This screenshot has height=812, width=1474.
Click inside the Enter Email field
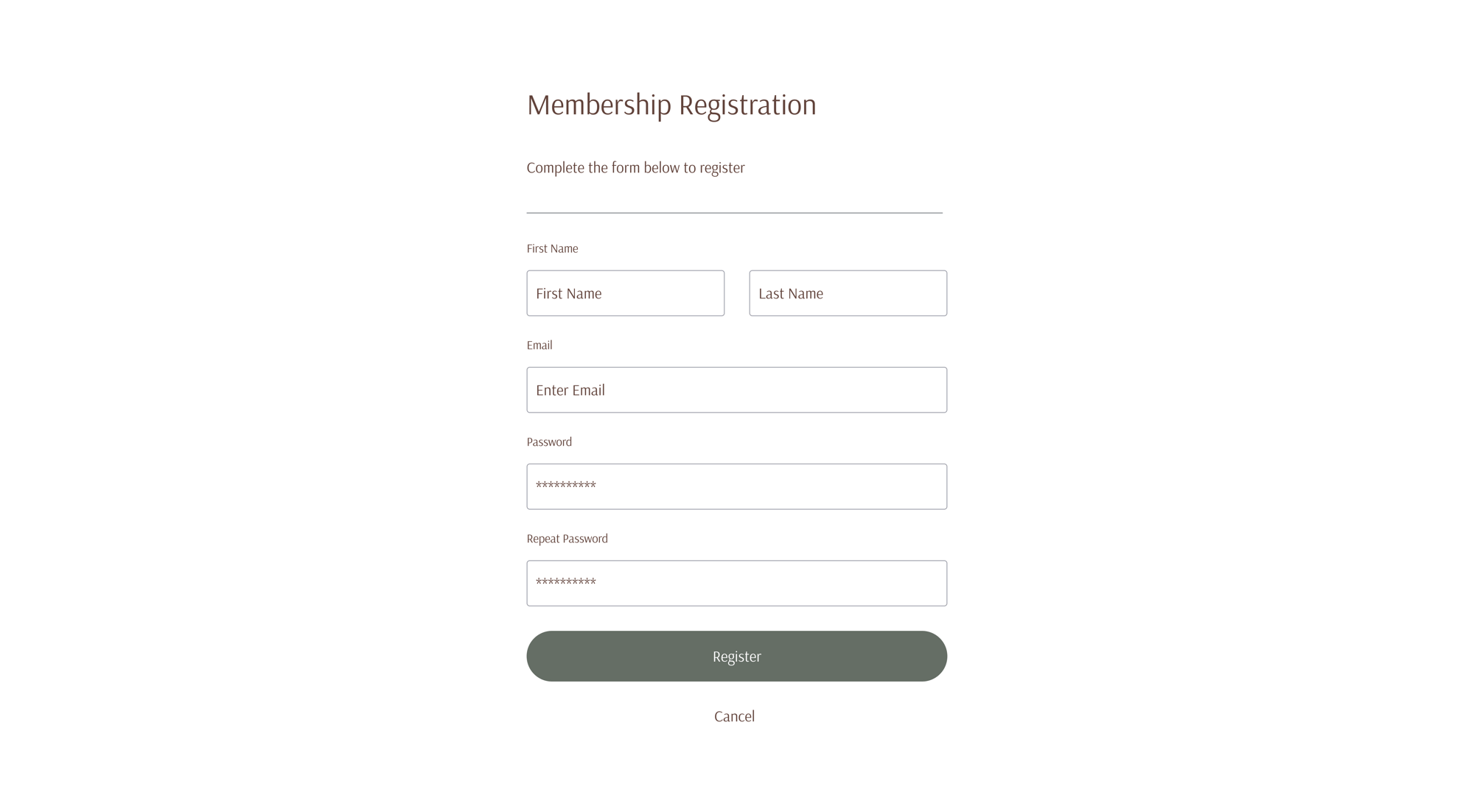point(736,389)
